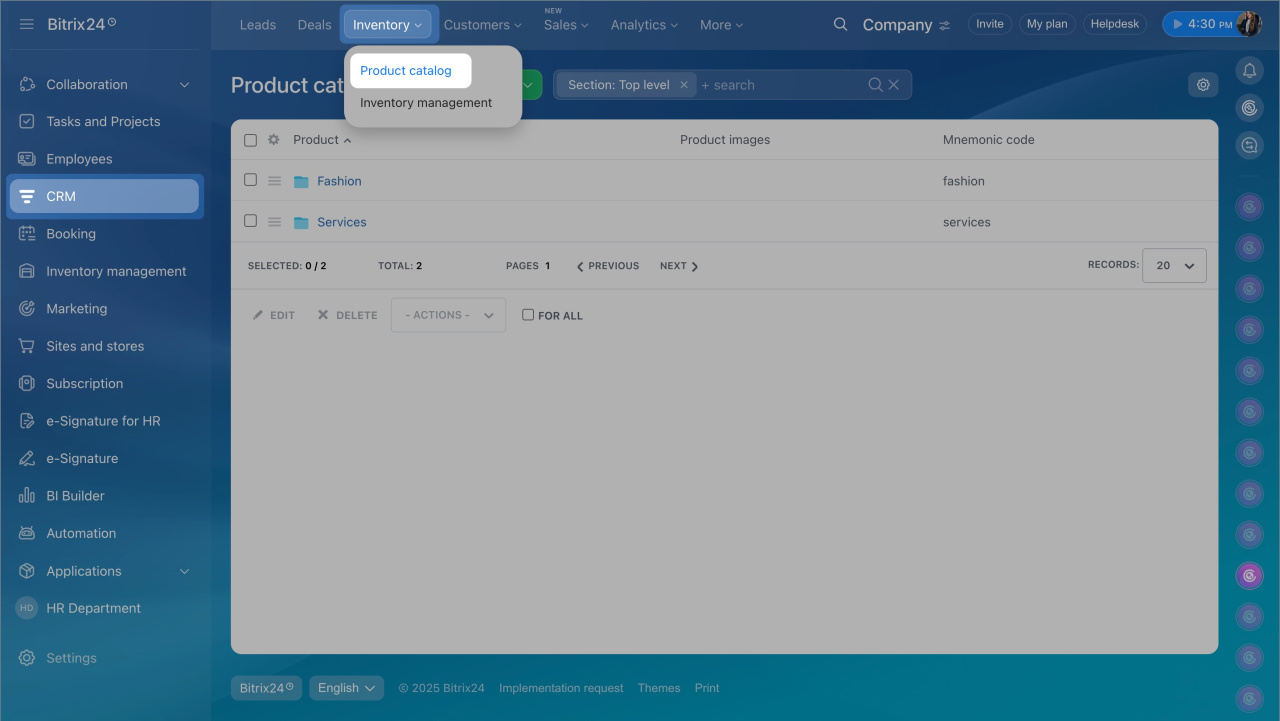
Task: Toggle the select-all checkbox in header
Action: 251,140
